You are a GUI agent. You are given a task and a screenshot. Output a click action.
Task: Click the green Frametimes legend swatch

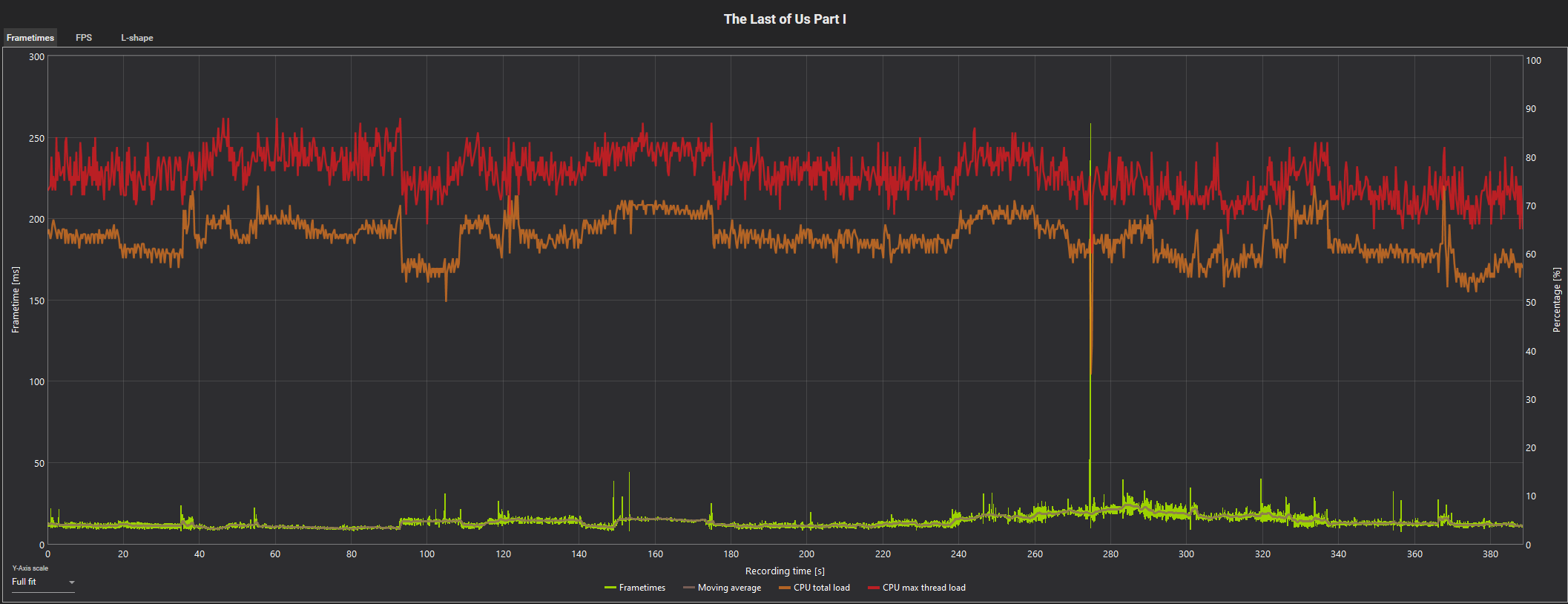point(610,588)
